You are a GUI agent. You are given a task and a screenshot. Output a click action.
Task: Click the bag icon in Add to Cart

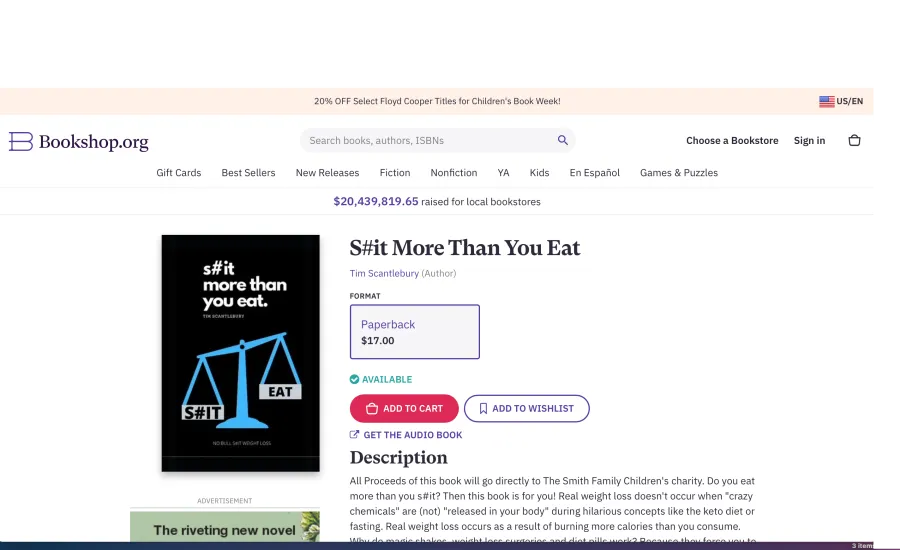[x=372, y=408]
